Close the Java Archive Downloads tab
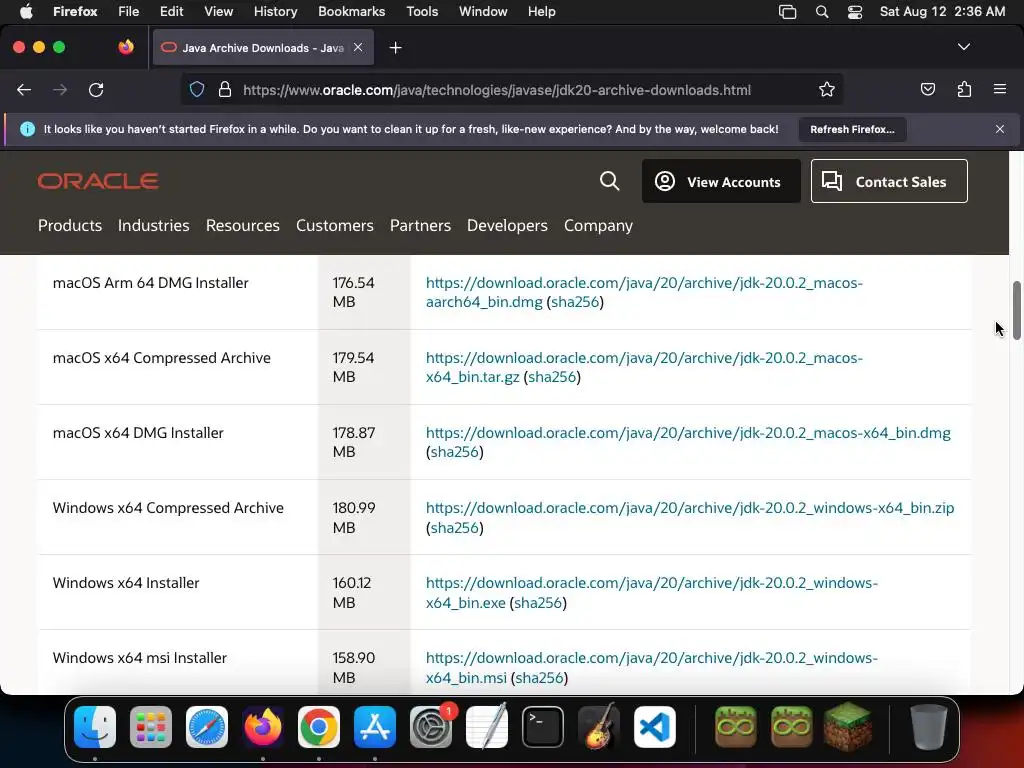The width and height of the screenshot is (1024, 768). tap(358, 47)
